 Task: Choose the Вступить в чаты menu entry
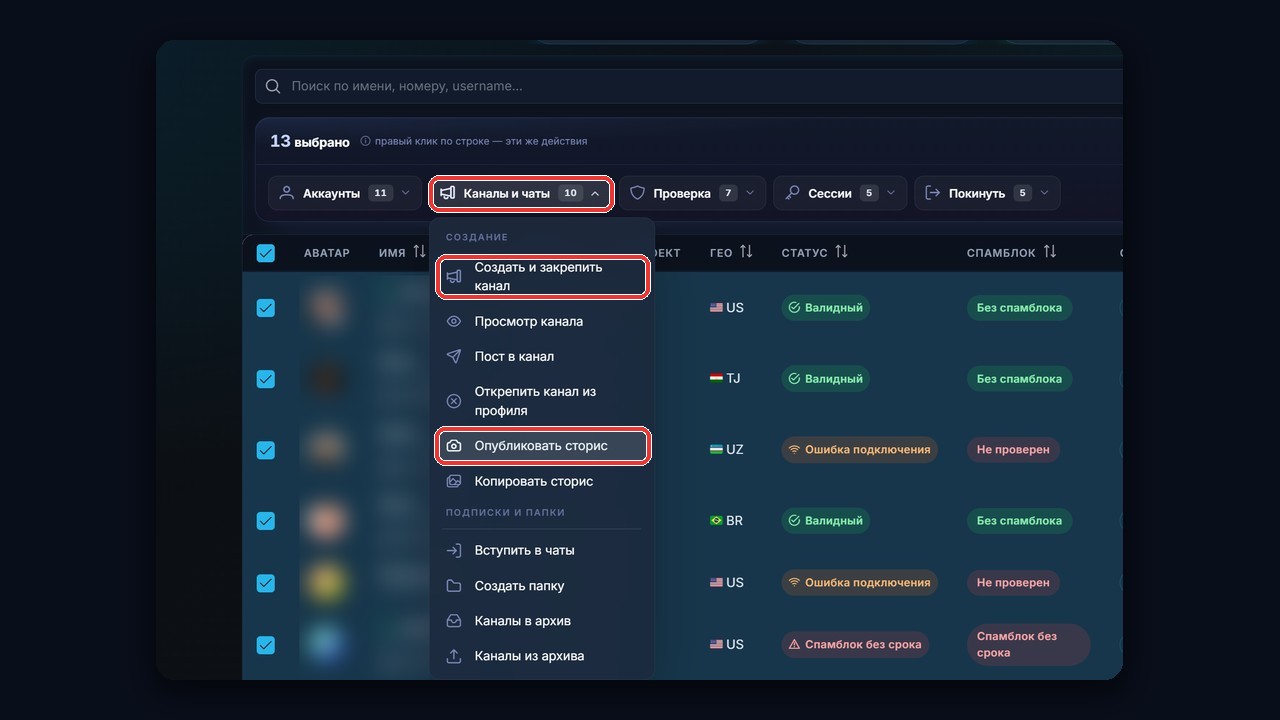tap(543, 551)
